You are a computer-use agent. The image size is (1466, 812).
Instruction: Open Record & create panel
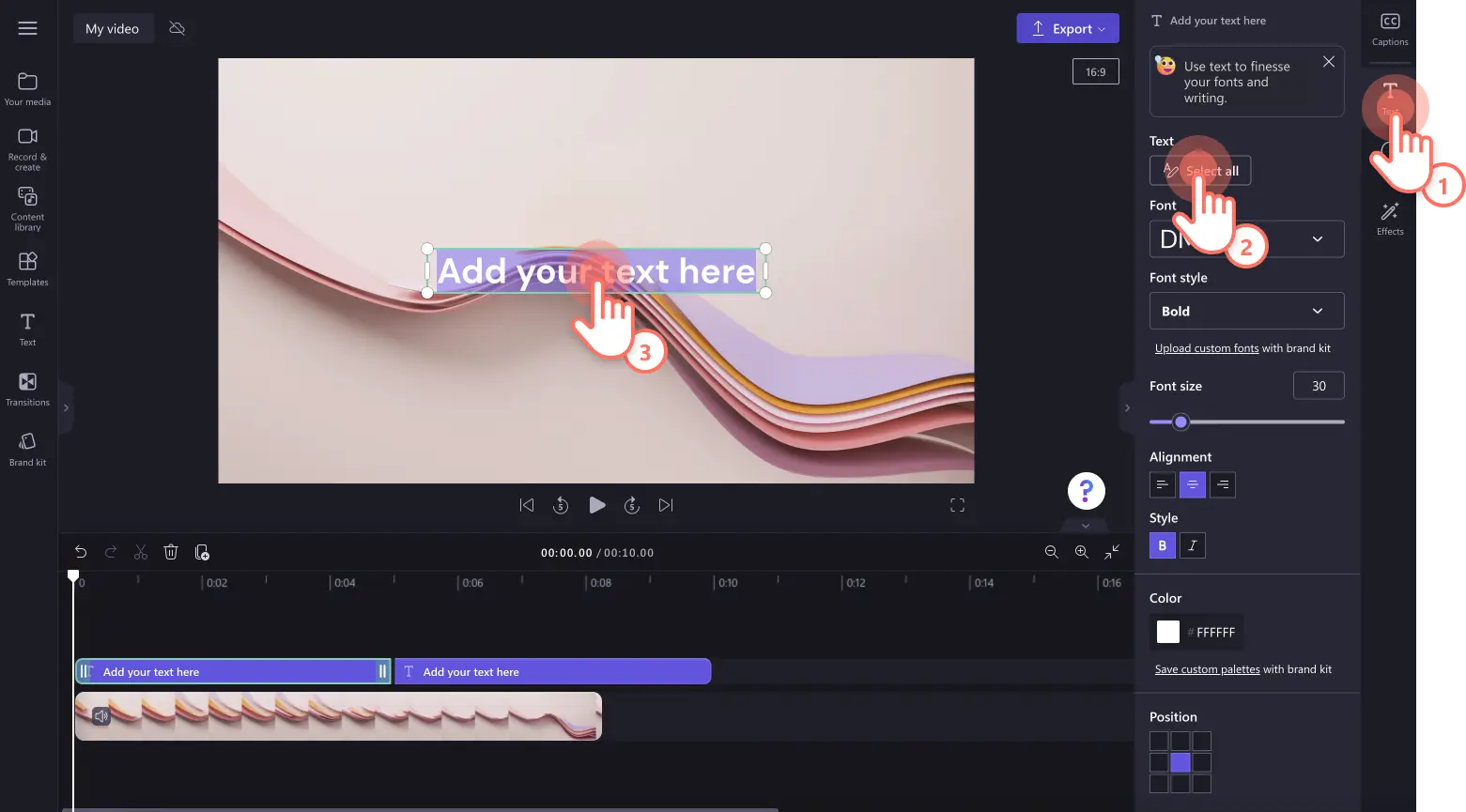pyautogui.click(x=28, y=149)
